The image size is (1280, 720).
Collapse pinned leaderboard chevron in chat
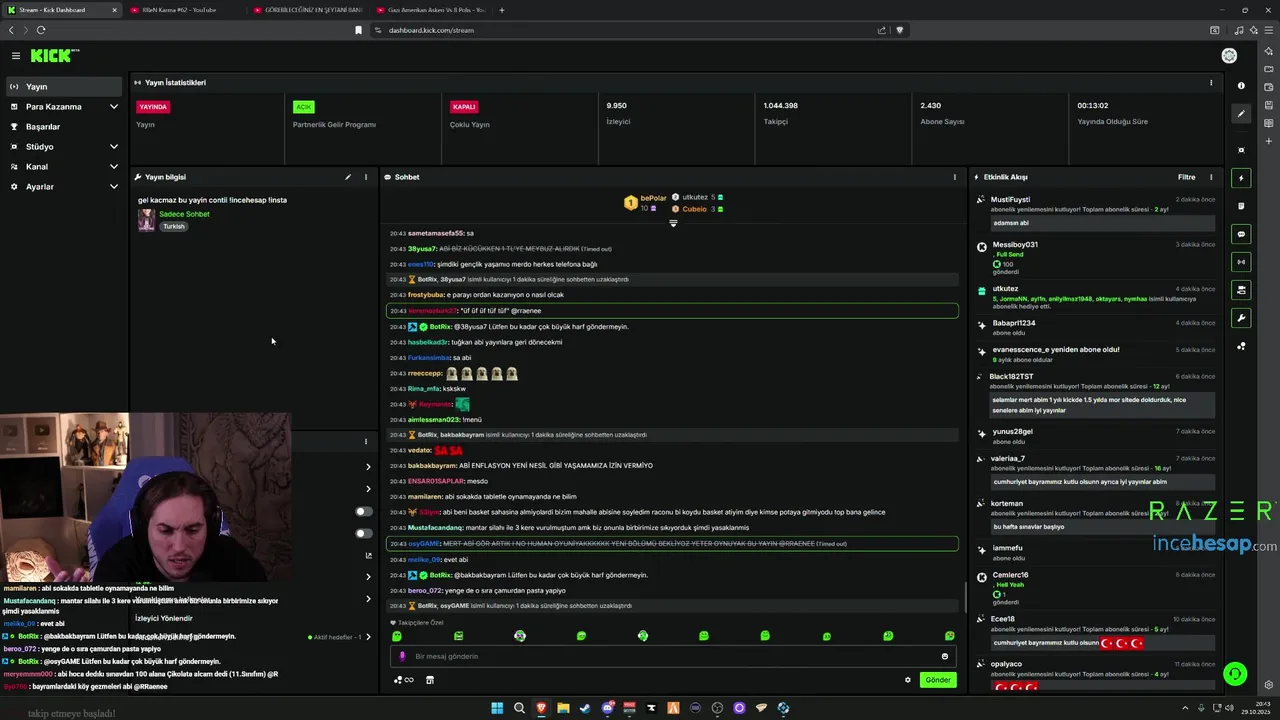click(x=673, y=223)
